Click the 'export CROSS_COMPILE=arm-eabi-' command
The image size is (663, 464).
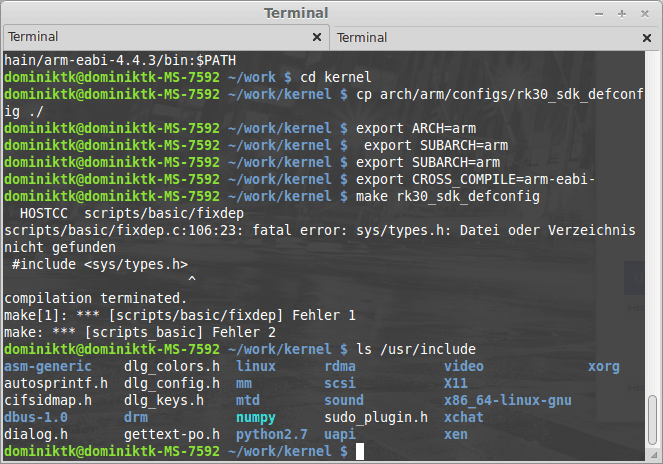pos(475,180)
